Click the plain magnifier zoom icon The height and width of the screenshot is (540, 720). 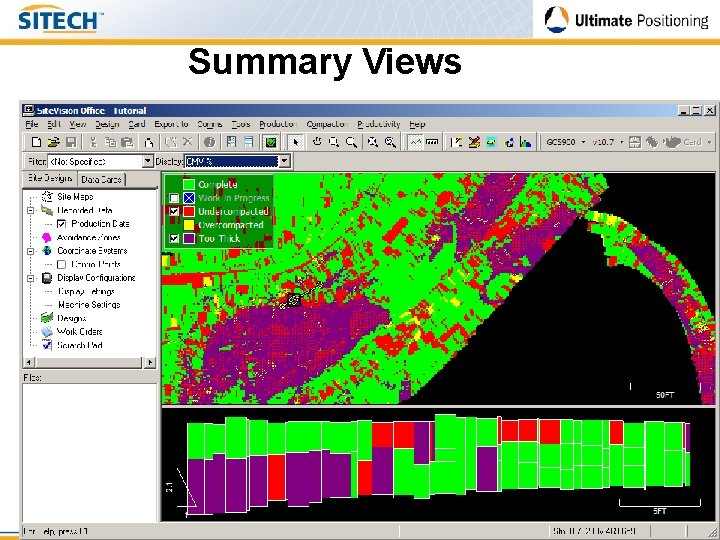point(351,142)
